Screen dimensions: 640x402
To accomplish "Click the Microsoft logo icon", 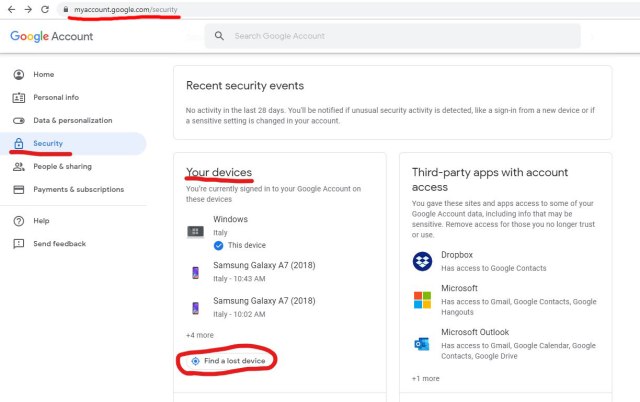I will click(421, 299).
